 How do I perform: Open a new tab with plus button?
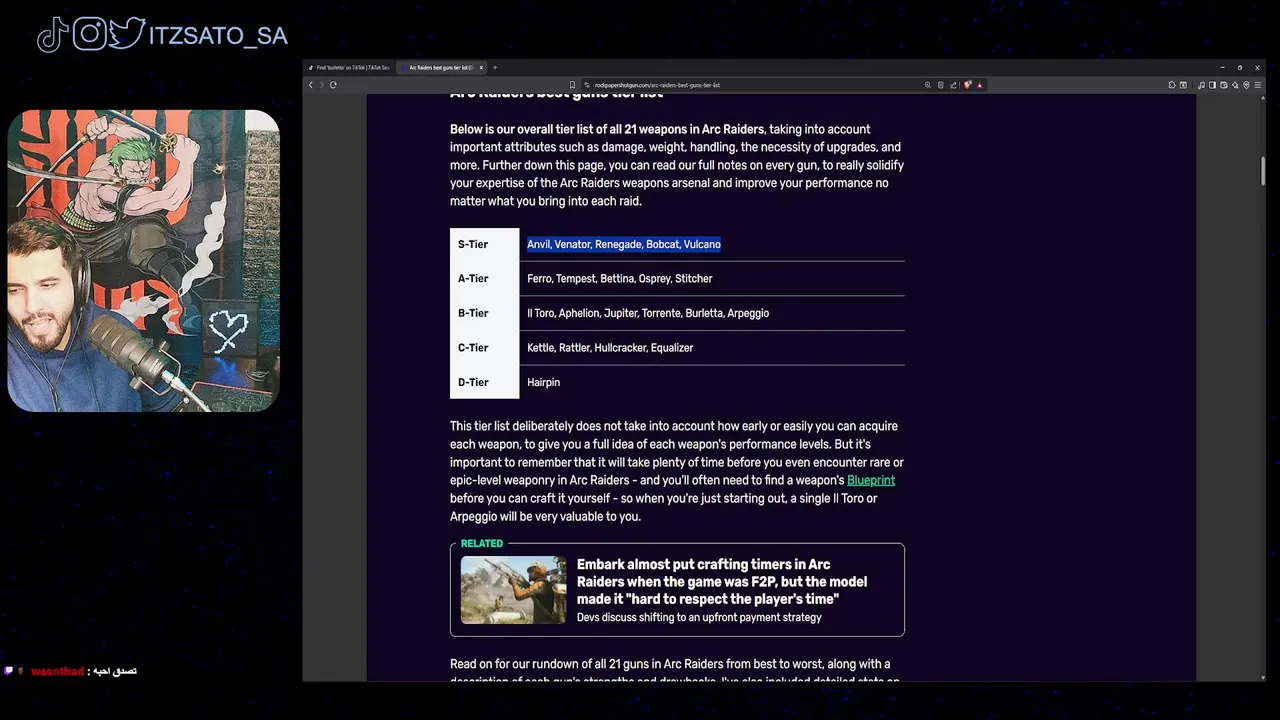pos(495,68)
